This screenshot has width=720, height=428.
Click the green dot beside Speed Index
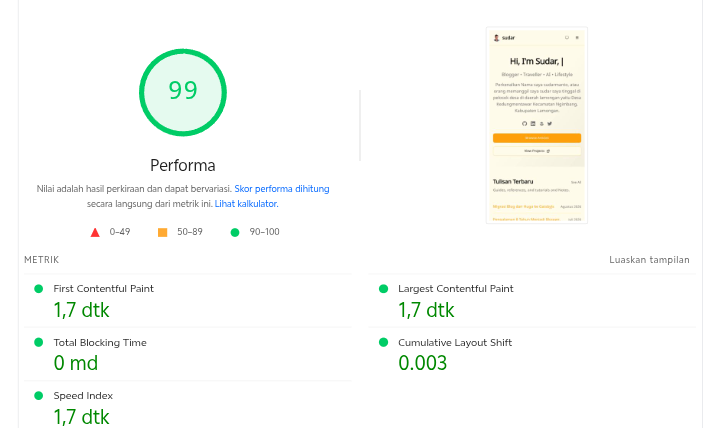pos(39,396)
